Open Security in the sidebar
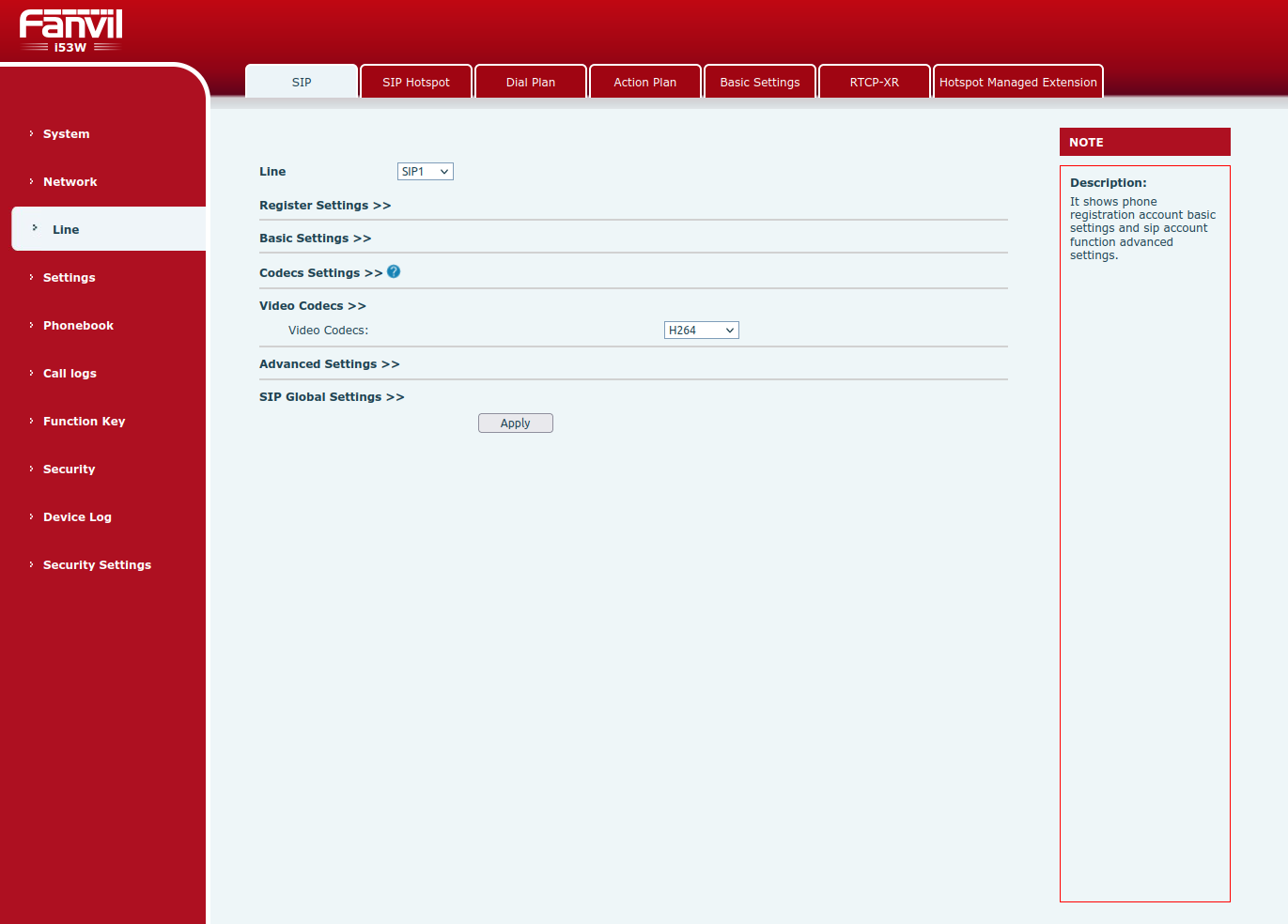This screenshot has width=1288, height=924. tap(70, 470)
